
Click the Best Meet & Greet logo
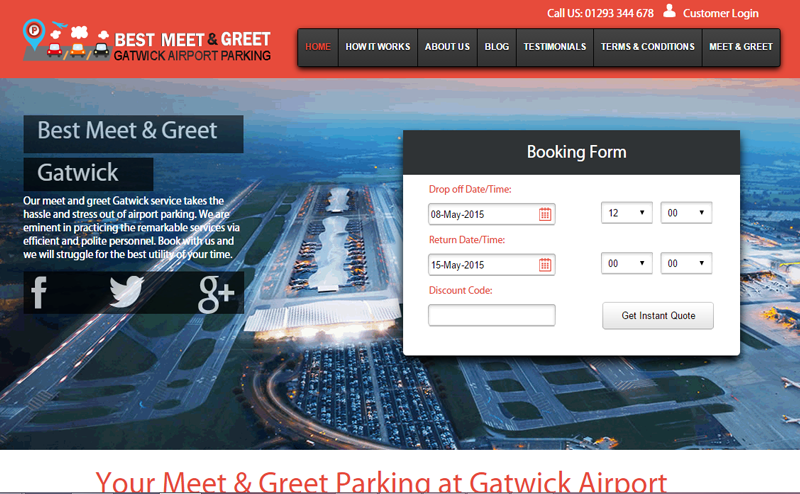[146, 41]
